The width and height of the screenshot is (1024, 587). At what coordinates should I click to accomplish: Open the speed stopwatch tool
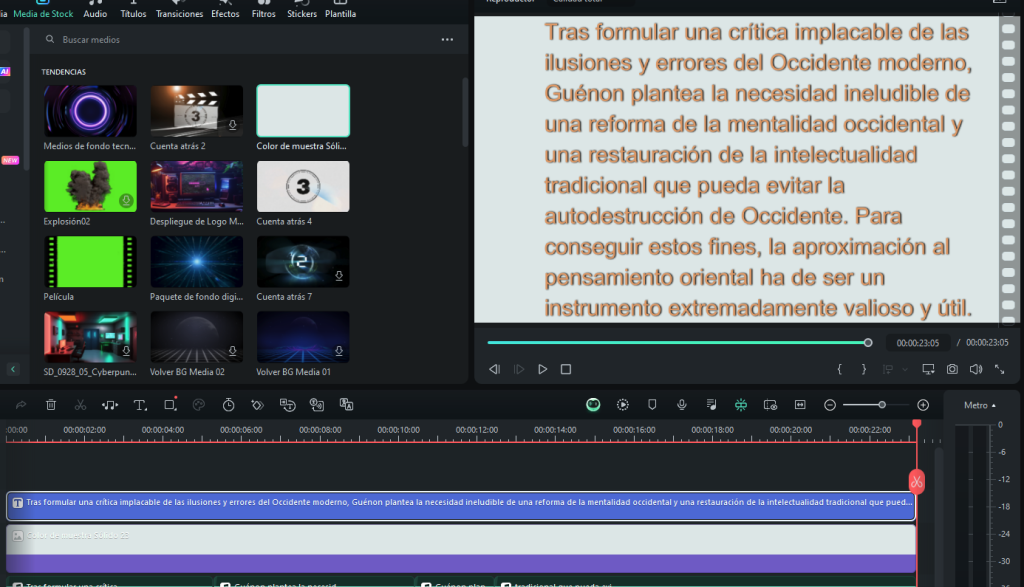[x=228, y=405]
